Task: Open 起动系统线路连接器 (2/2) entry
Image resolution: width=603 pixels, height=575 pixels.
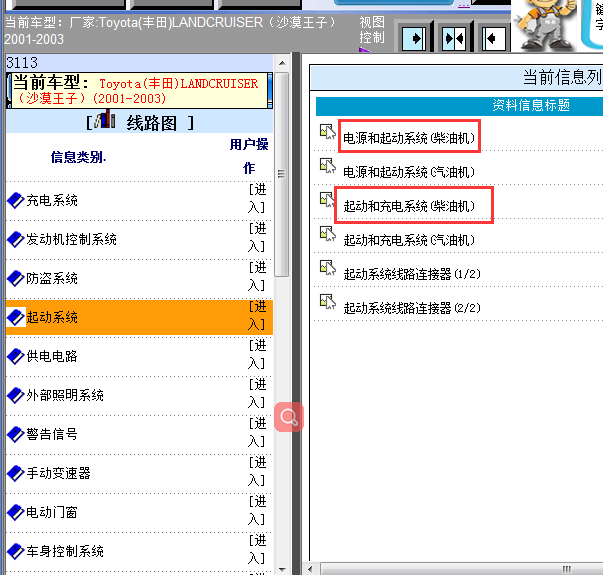Action: [412, 308]
